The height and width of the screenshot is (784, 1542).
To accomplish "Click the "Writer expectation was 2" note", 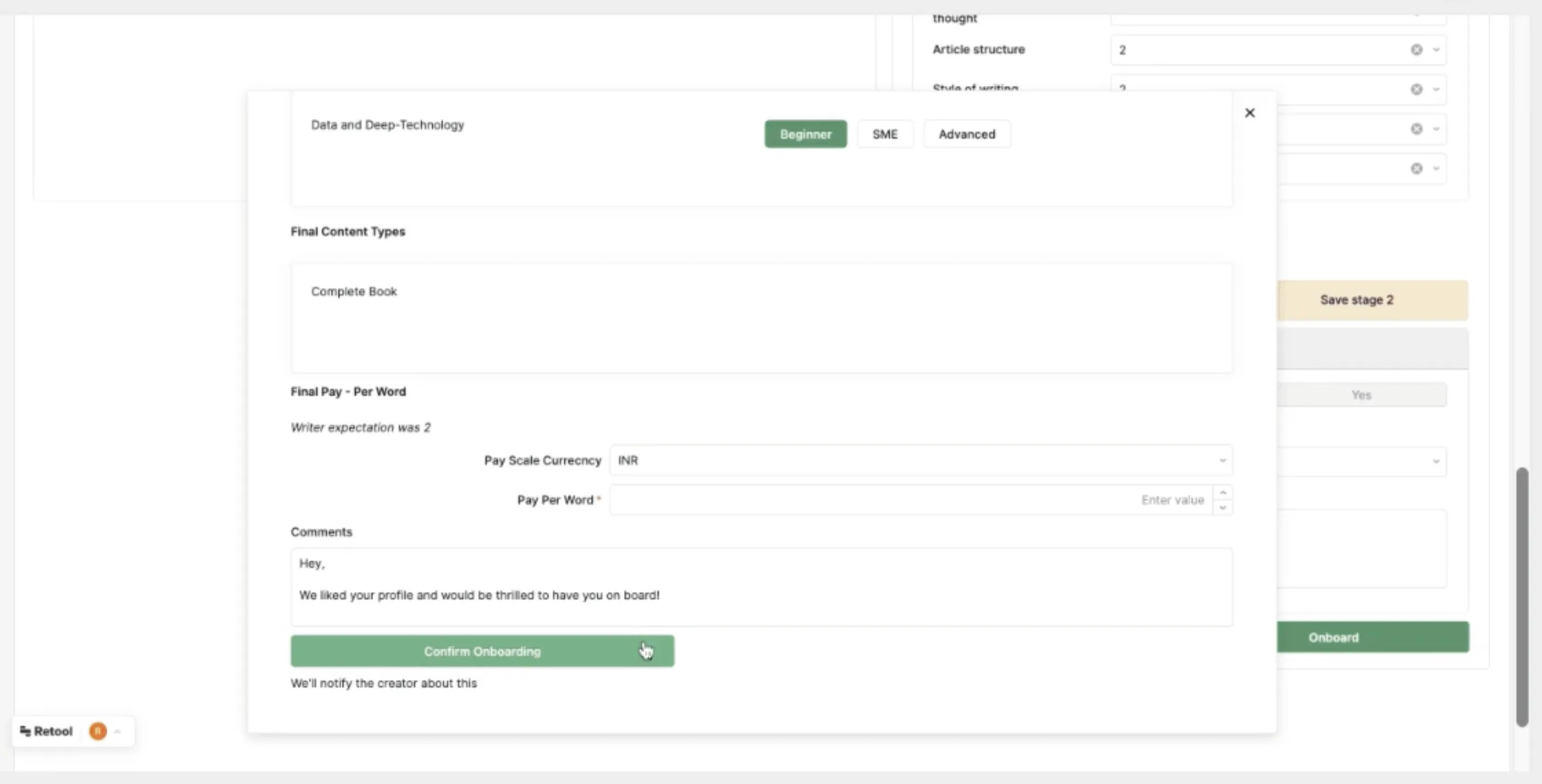I will pos(361,427).
